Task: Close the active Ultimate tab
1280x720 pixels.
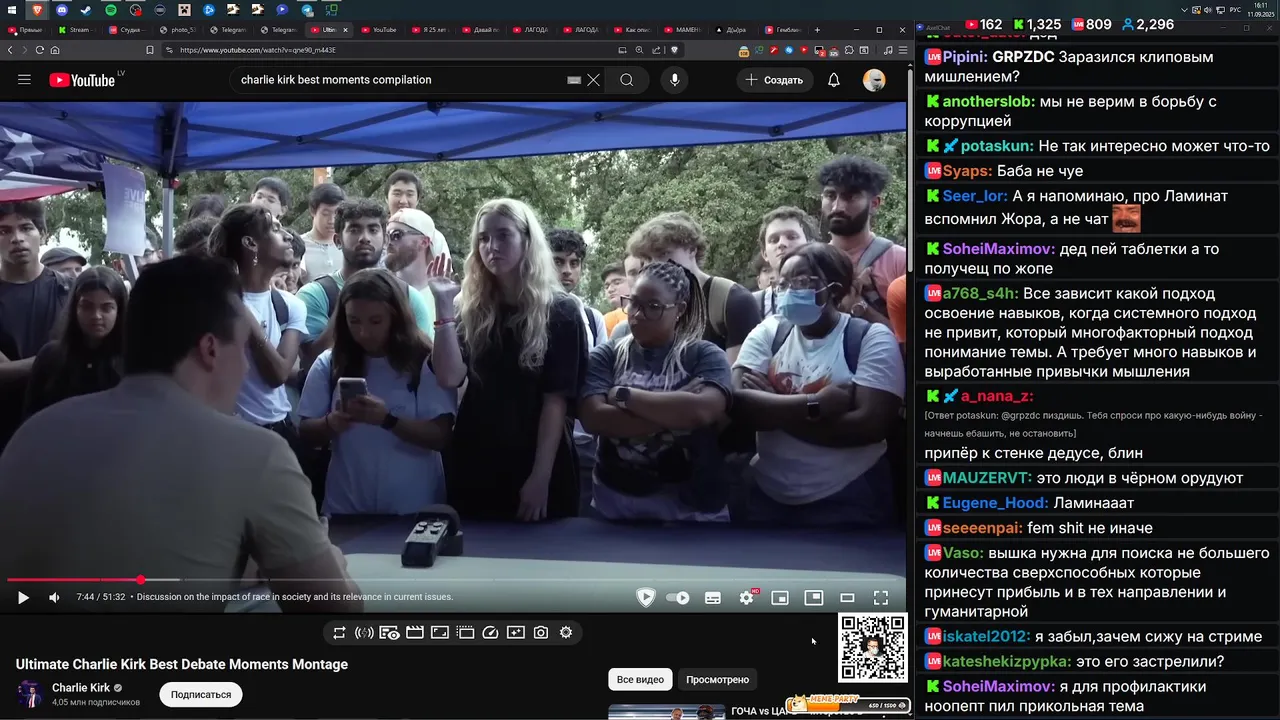Action: pyautogui.click(x=346, y=30)
